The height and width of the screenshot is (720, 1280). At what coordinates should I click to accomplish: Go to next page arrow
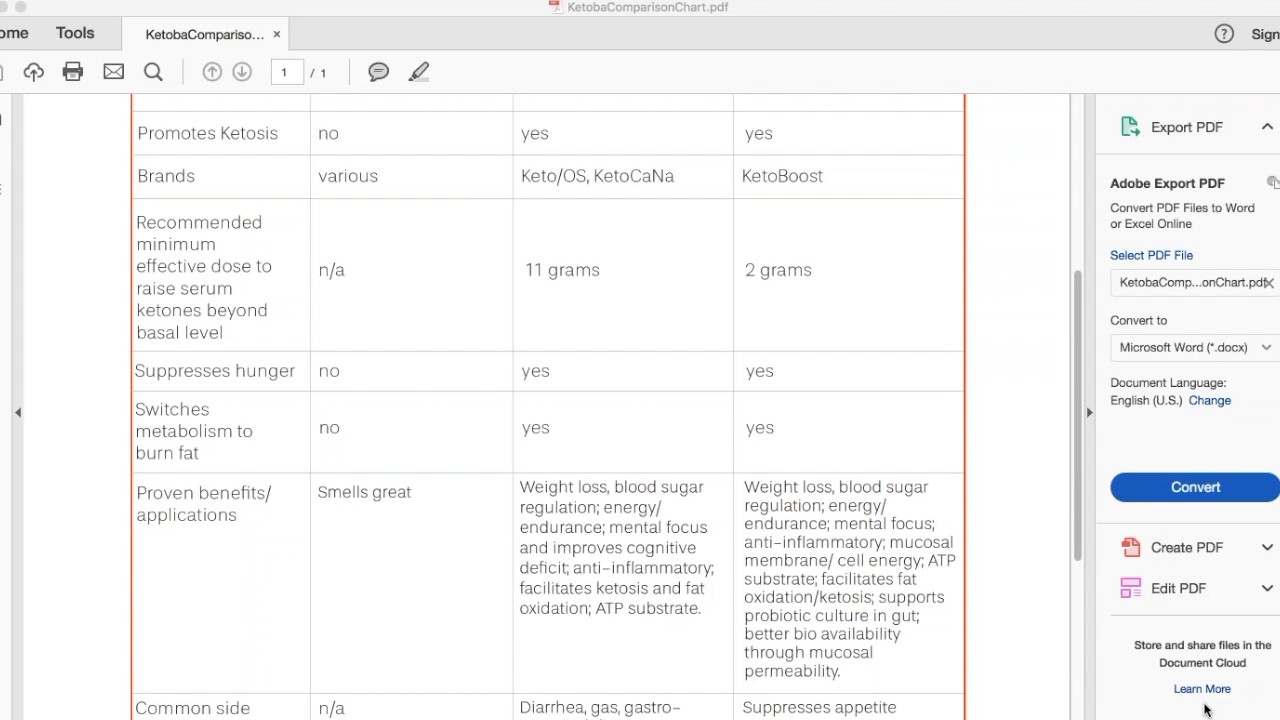coord(242,72)
